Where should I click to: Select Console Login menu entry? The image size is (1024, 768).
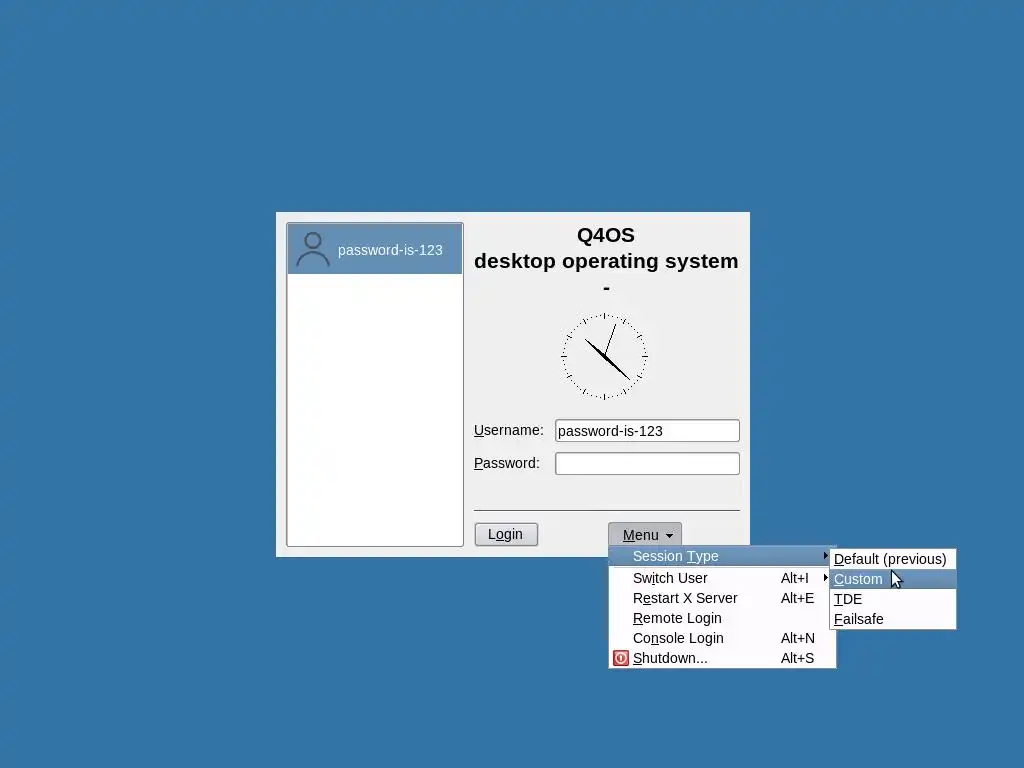722,638
